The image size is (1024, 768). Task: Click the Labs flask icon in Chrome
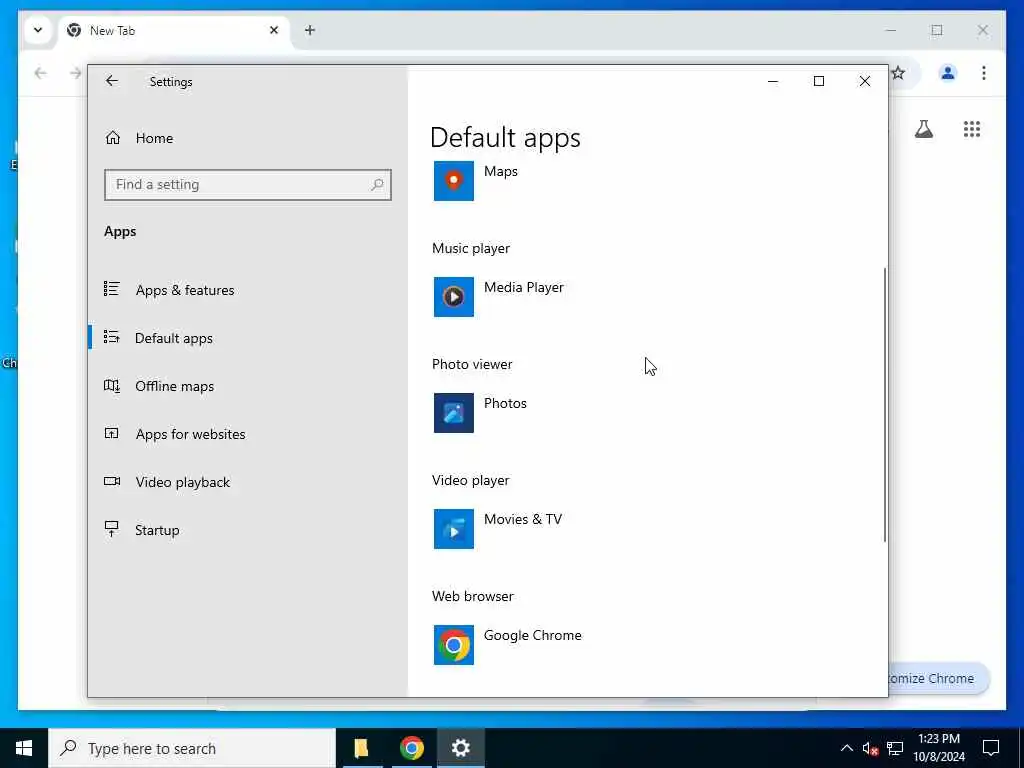click(x=923, y=129)
